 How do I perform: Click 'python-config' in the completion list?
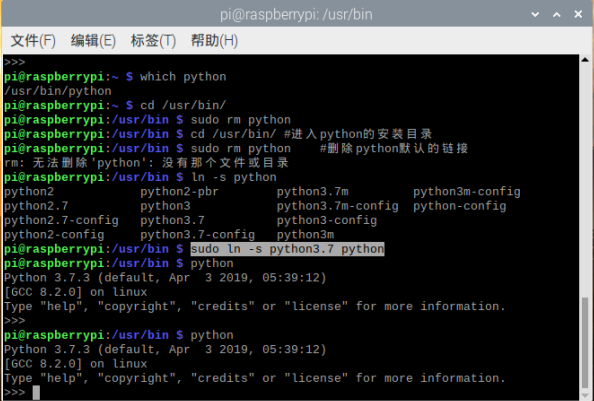click(460, 206)
